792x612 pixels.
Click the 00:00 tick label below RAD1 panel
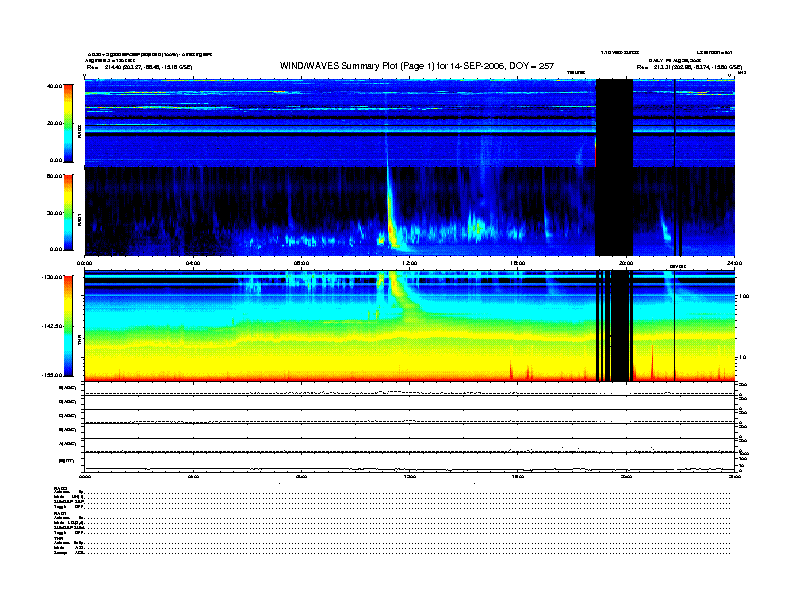coord(84,263)
